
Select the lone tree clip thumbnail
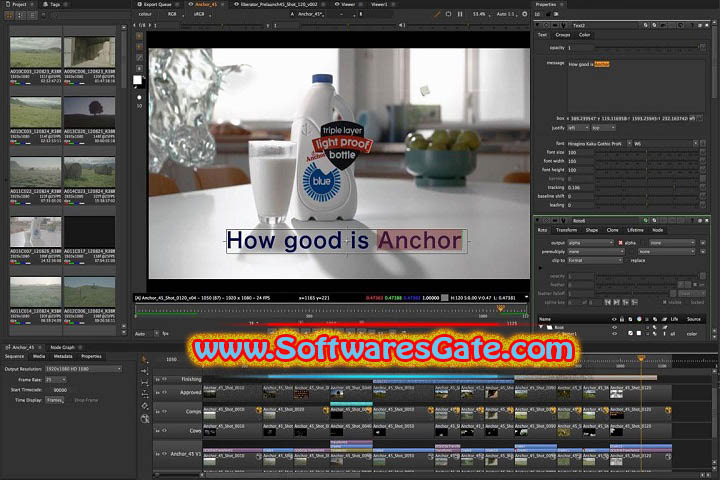tap(89, 113)
